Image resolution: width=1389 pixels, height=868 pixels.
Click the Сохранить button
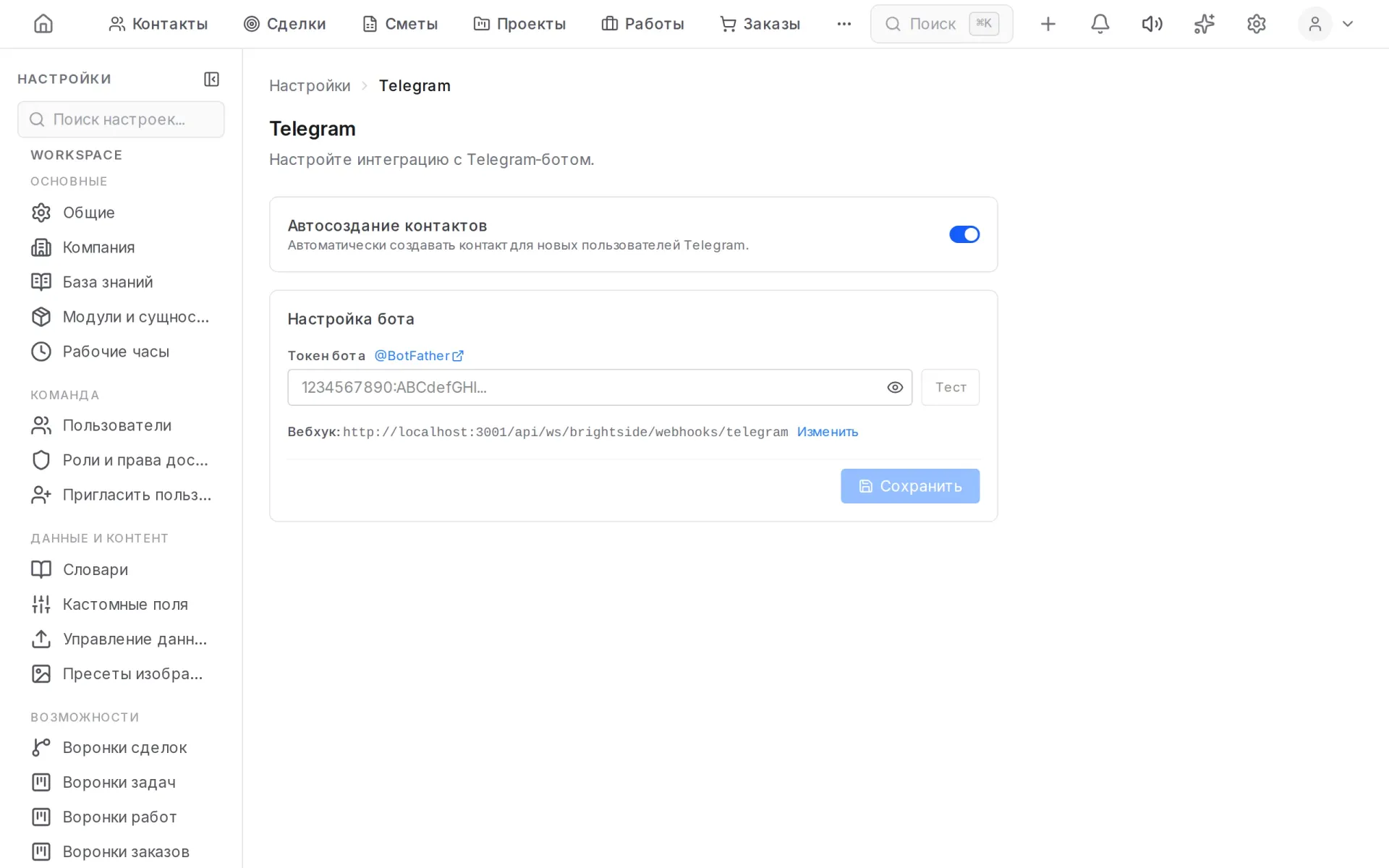tap(910, 486)
